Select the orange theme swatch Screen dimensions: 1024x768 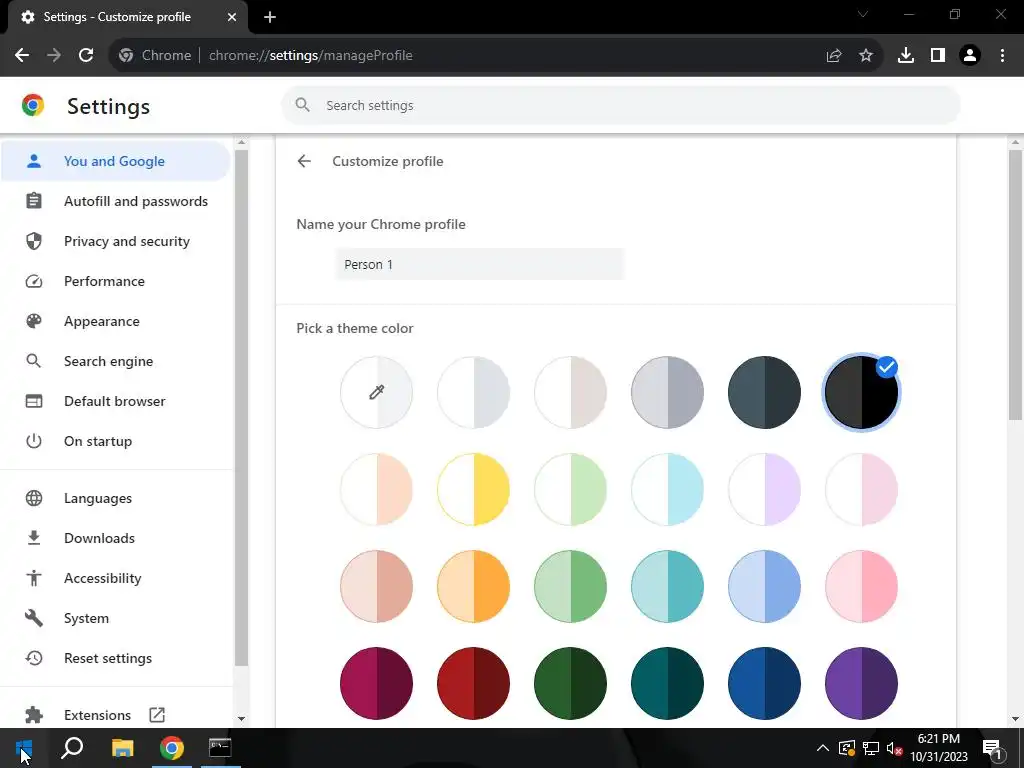[x=473, y=586]
